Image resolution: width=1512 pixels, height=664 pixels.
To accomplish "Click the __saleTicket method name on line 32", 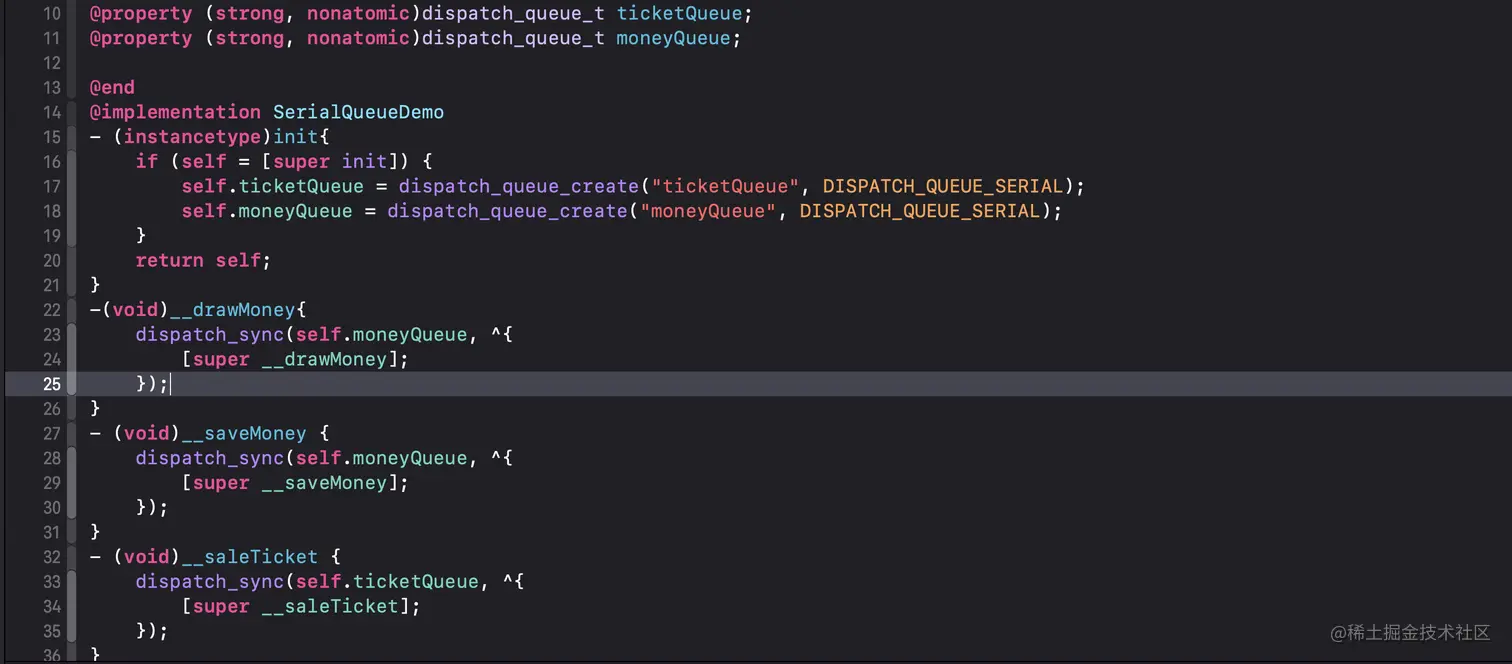I will [250, 557].
